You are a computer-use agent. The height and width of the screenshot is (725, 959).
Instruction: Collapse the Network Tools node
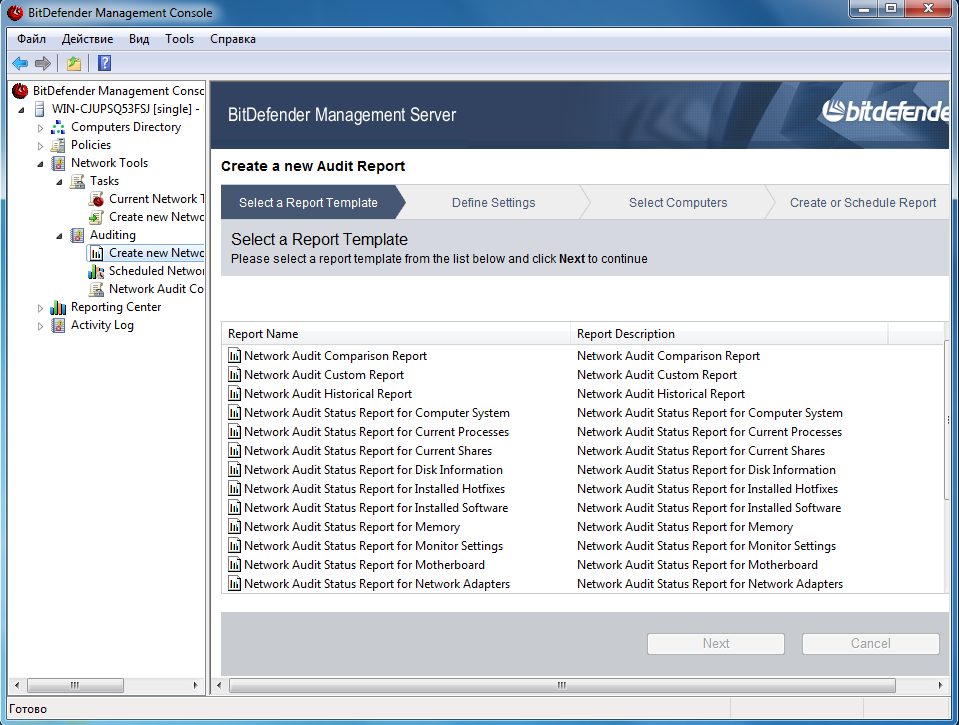point(40,164)
